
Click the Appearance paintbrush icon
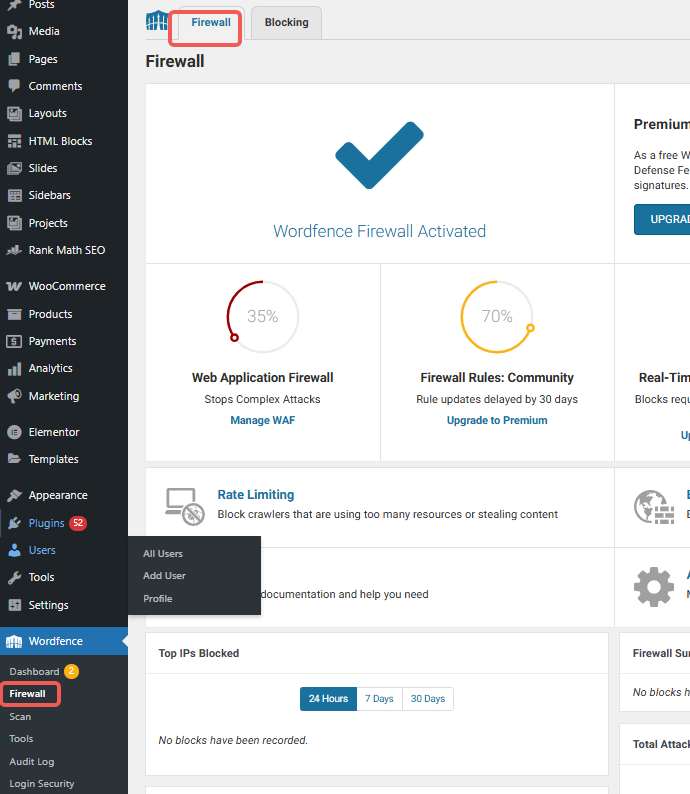tap(14, 495)
